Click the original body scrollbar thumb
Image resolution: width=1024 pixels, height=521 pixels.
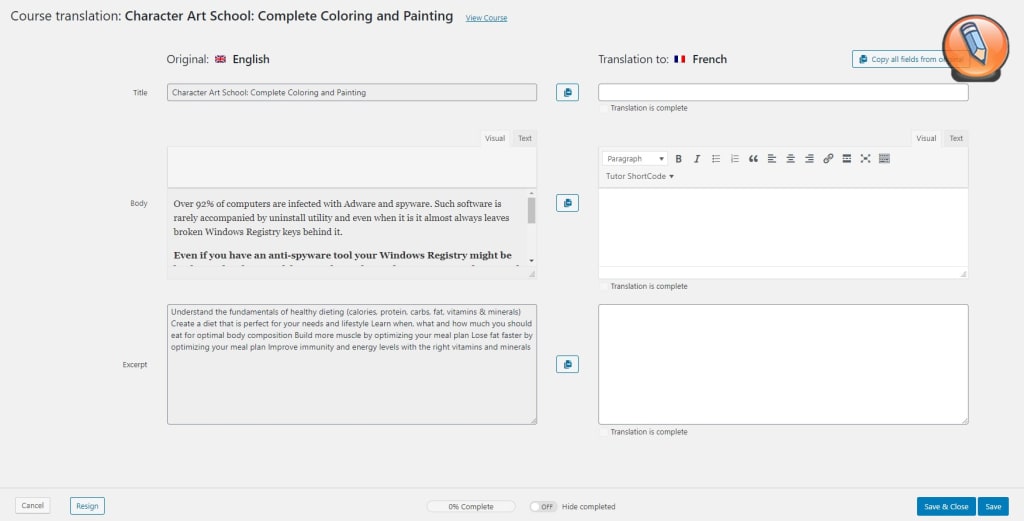532,210
